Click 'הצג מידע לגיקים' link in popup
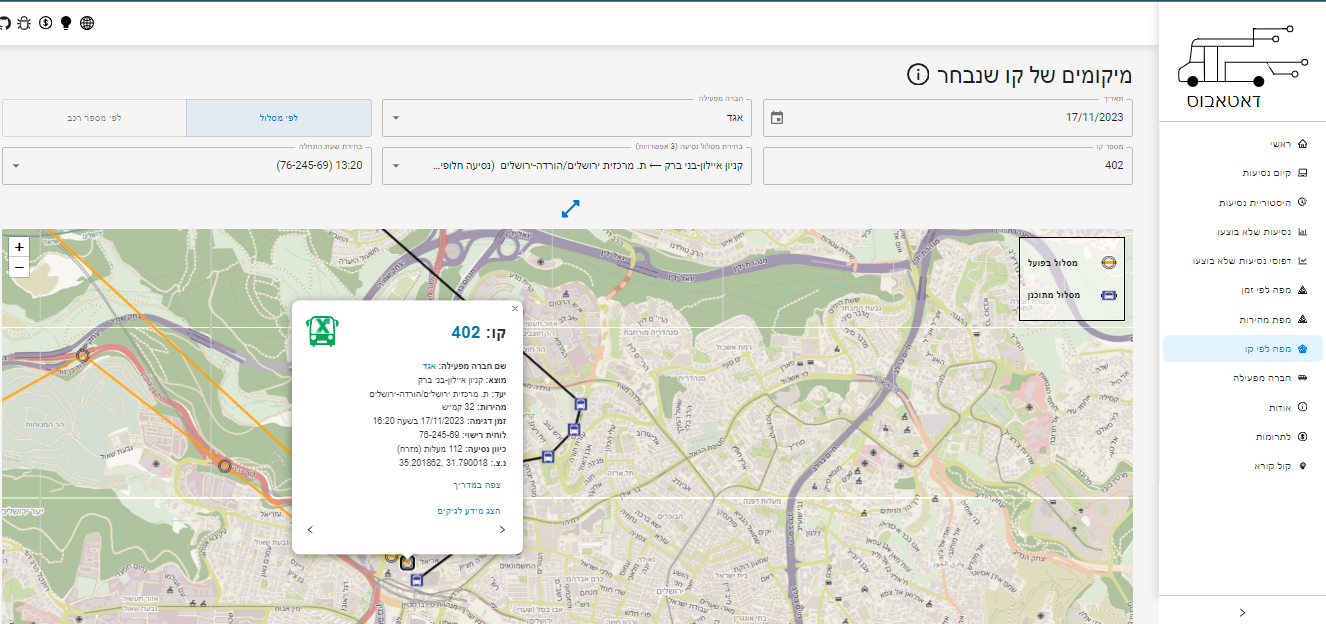The image size is (1326, 624). 468,511
